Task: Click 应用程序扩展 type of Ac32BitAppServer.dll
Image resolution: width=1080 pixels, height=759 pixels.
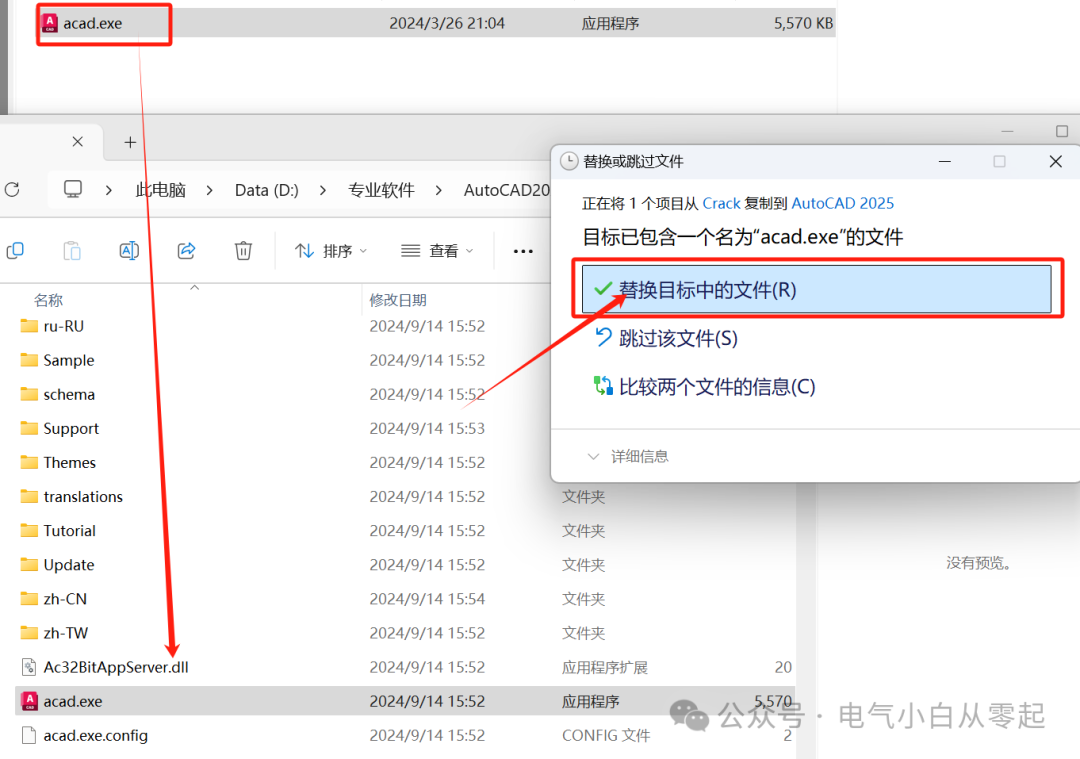Action: tap(605, 667)
